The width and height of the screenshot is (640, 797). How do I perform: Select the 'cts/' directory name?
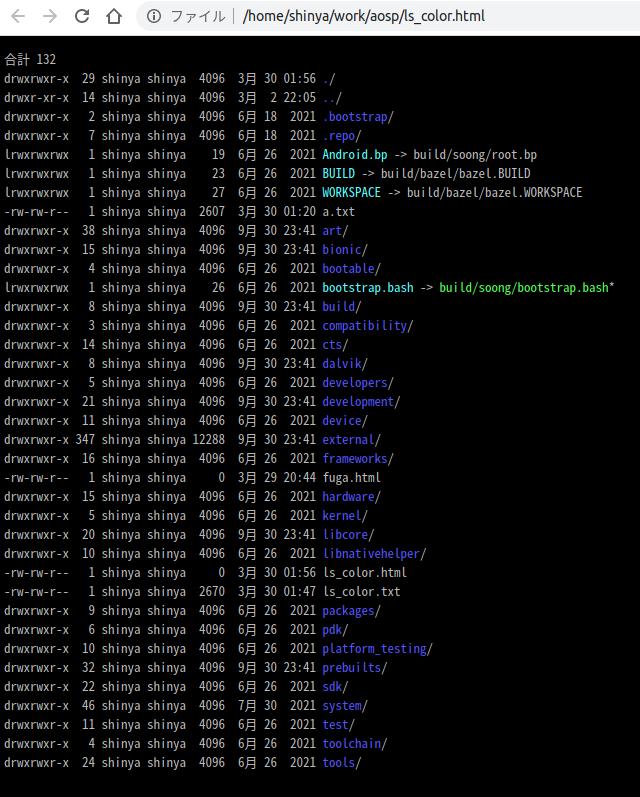(x=335, y=345)
